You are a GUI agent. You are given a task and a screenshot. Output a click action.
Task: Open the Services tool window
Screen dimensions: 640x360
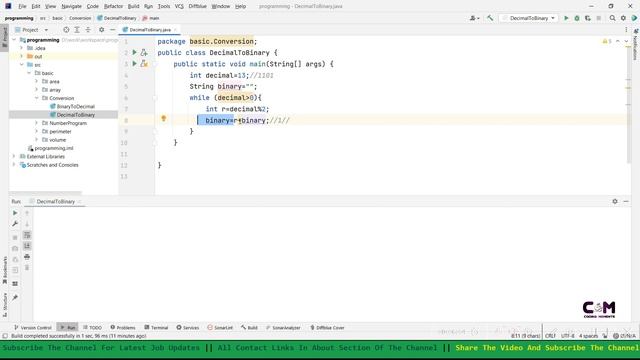click(x=188, y=327)
